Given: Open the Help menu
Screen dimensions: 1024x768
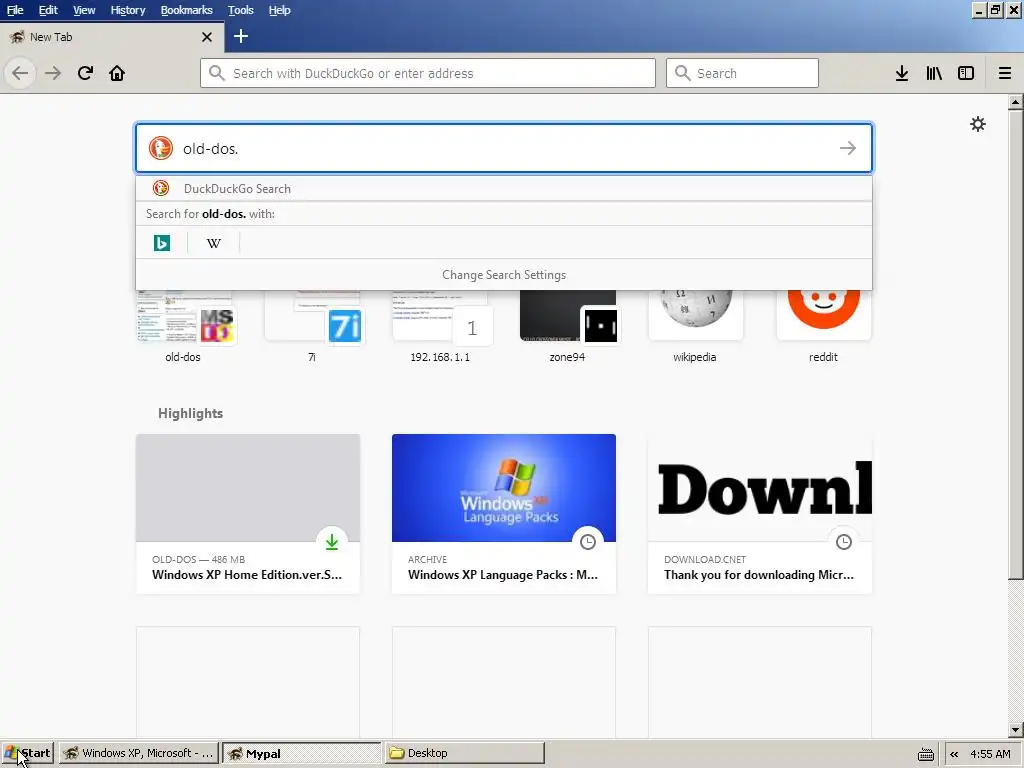Looking at the screenshot, I should (x=280, y=10).
